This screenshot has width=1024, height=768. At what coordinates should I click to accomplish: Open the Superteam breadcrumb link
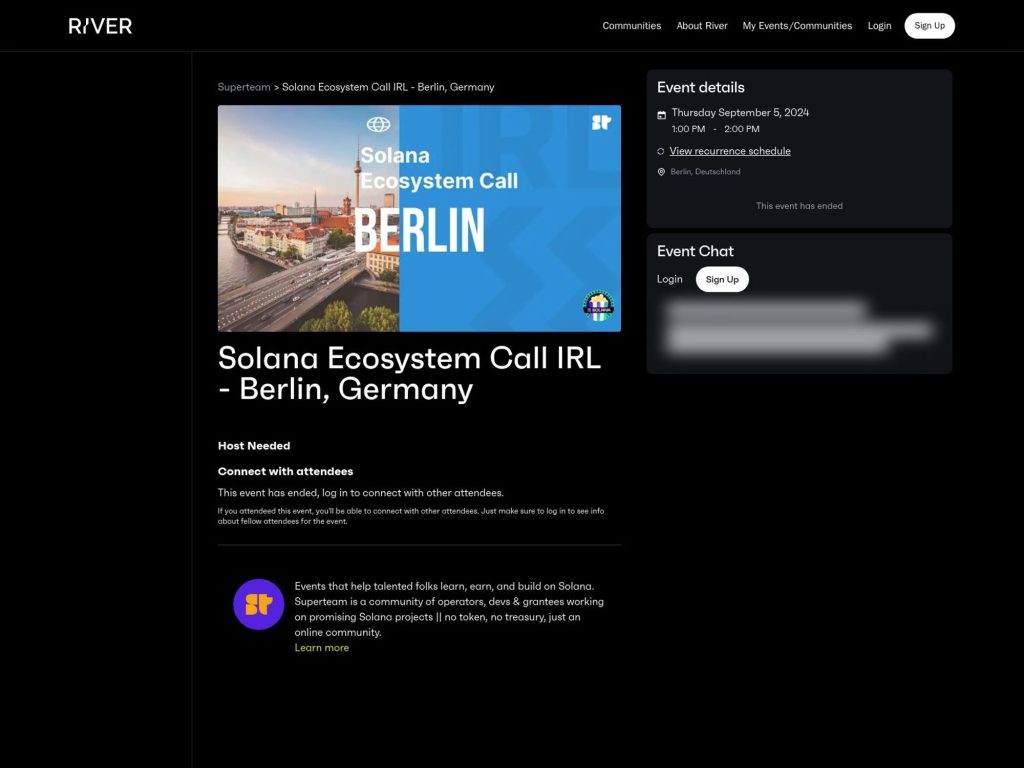244,87
